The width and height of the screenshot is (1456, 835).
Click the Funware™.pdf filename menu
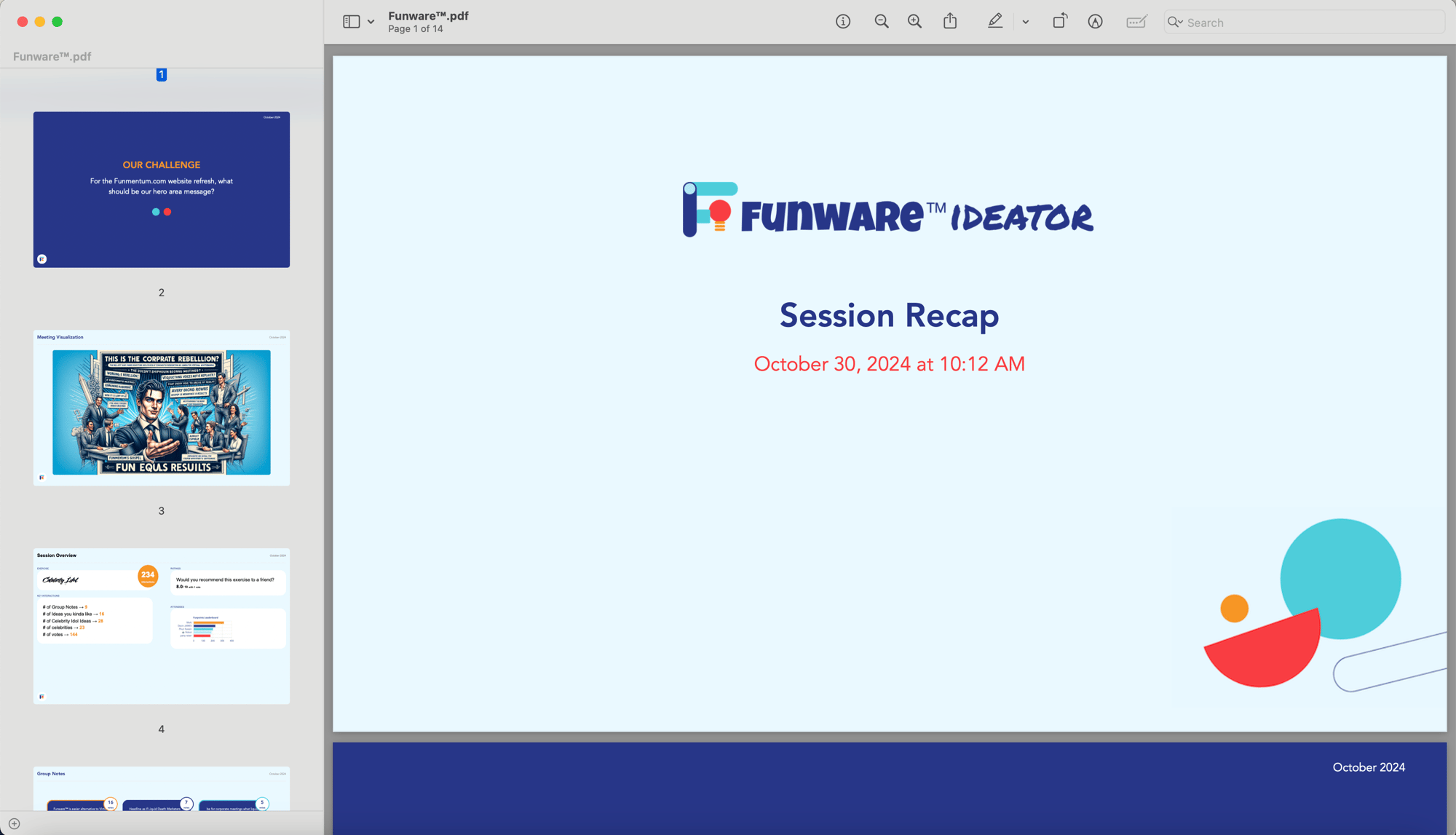428,15
